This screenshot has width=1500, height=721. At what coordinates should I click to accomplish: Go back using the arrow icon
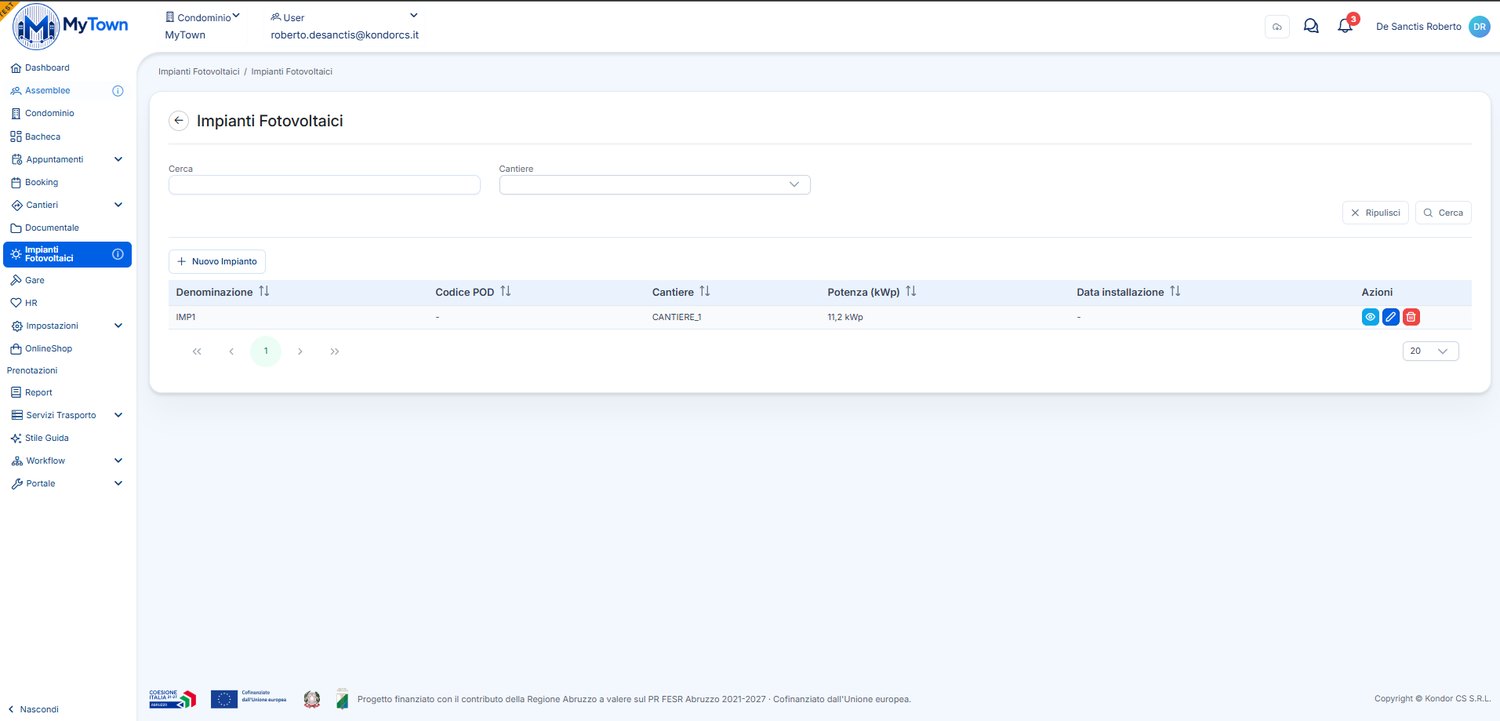coord(179,121)
